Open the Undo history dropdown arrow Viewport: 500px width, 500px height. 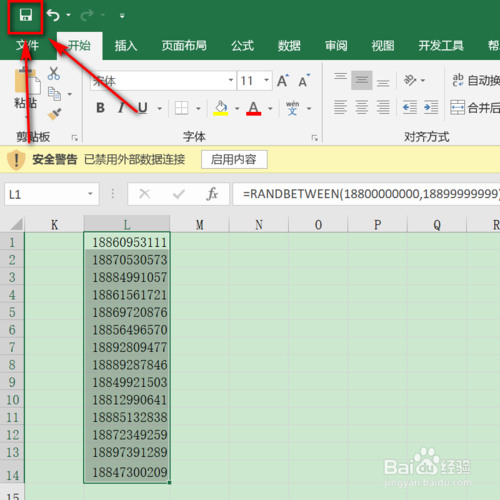point(68,15)
